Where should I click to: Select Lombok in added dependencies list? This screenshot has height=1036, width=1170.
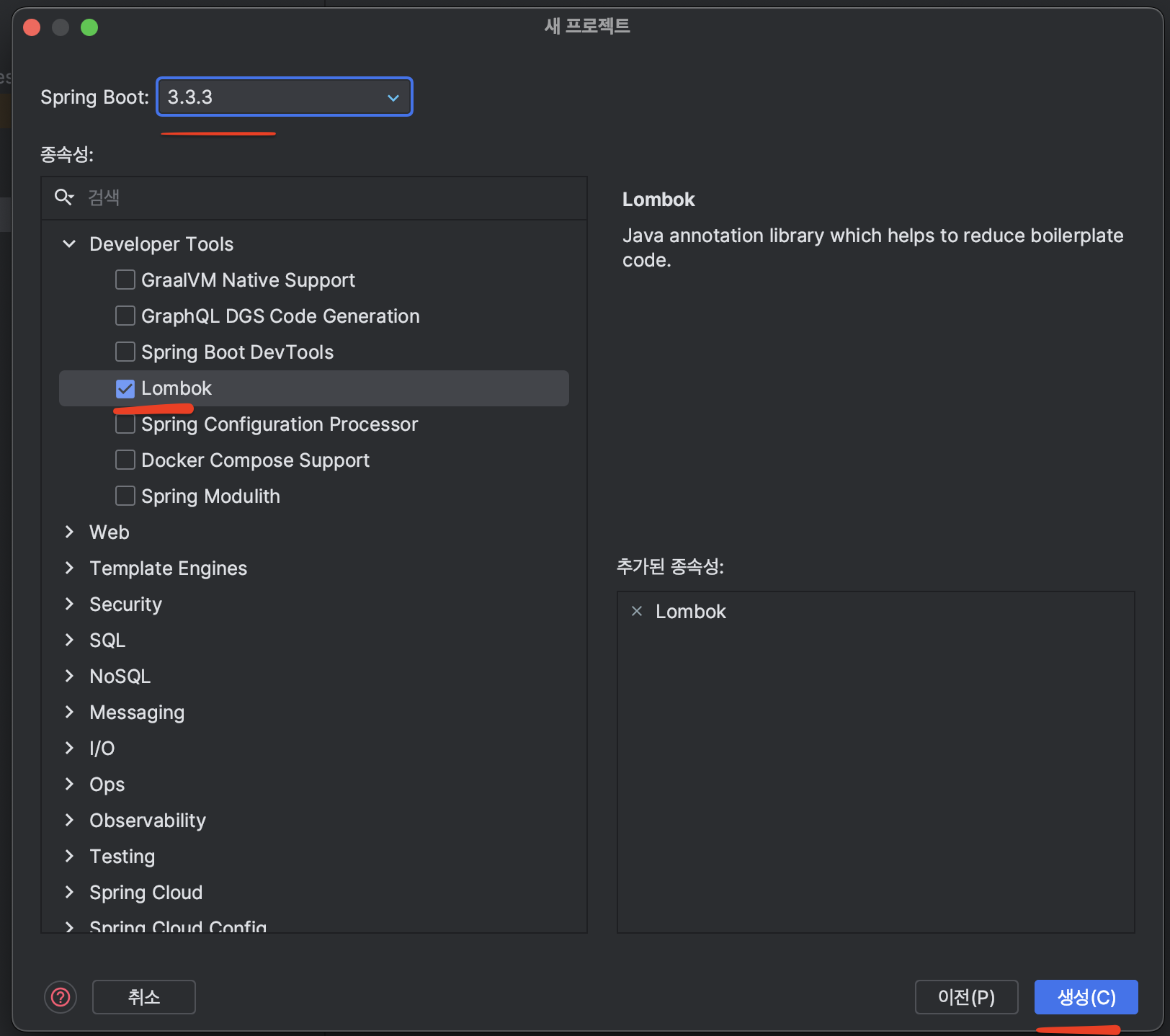691,612
